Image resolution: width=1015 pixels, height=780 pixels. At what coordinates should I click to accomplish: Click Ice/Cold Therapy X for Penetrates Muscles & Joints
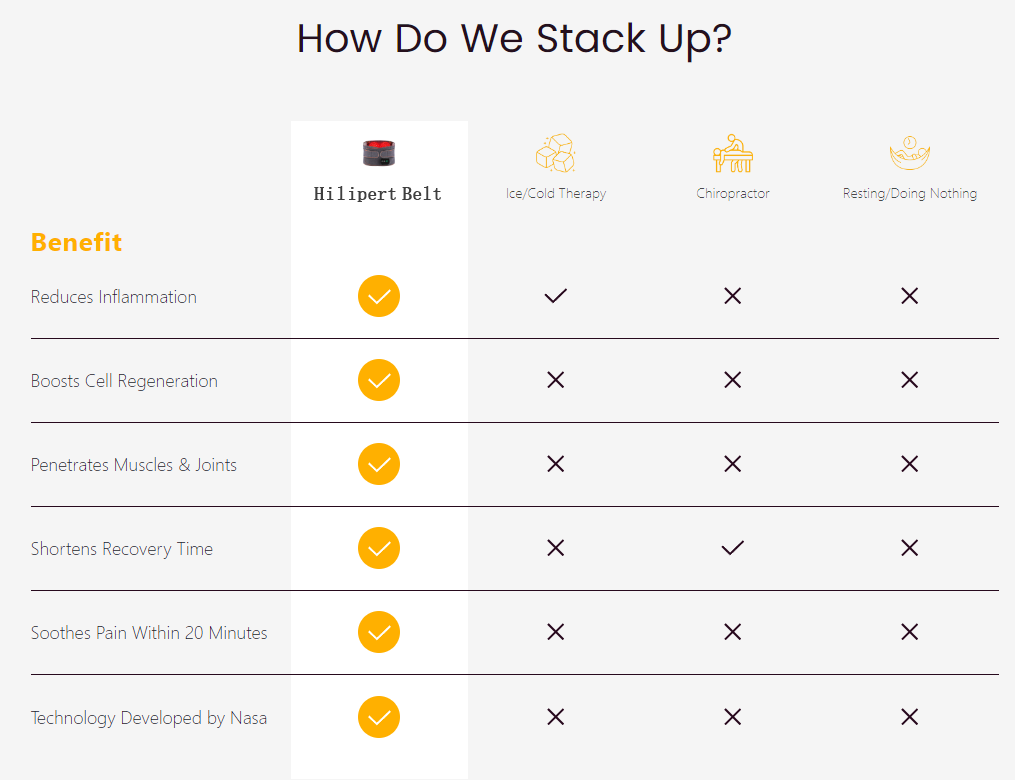(x=556, y=464)
